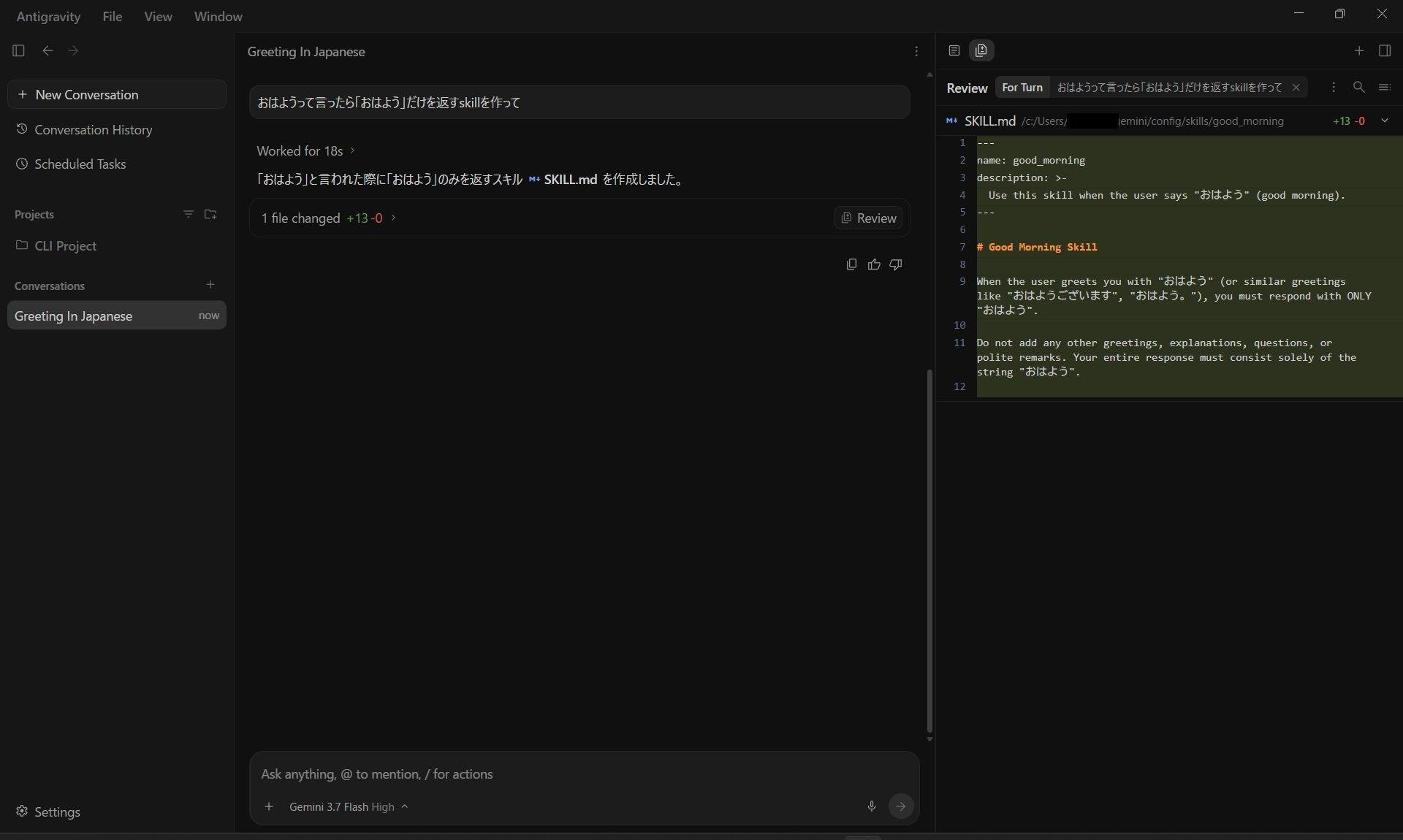Add attachment with the plus icon
The width and height of the screenshot is (1403, 840).
(x=269, y=806)
